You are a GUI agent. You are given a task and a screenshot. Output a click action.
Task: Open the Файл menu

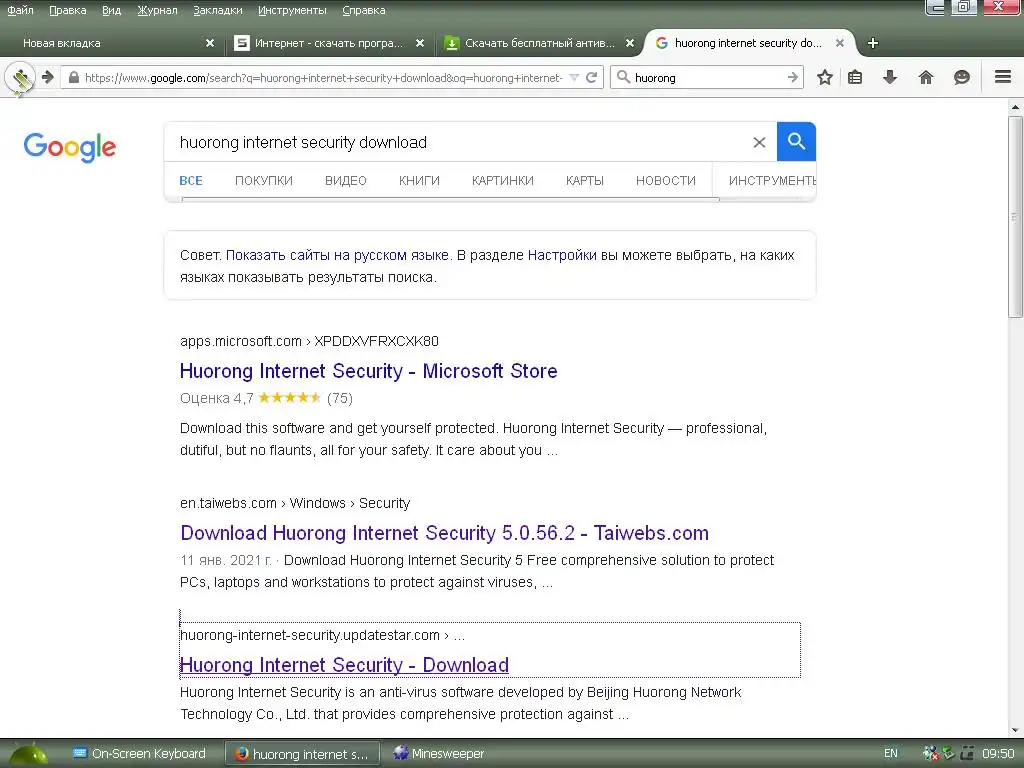(x=20, y=10)
